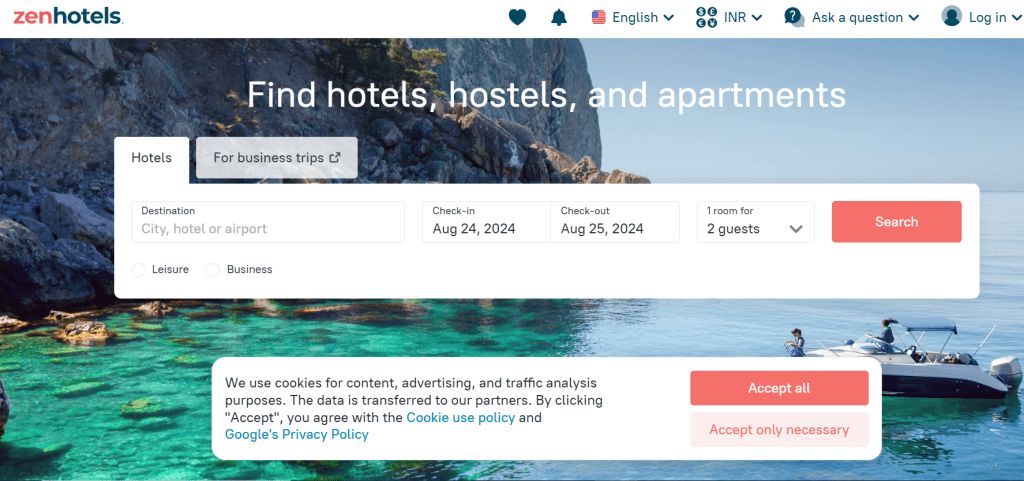Image resolution: width=1024 pixels, height=481 pixels.
Task: Go to homepage via zenhotels logo
Action: tap(67, 16)
